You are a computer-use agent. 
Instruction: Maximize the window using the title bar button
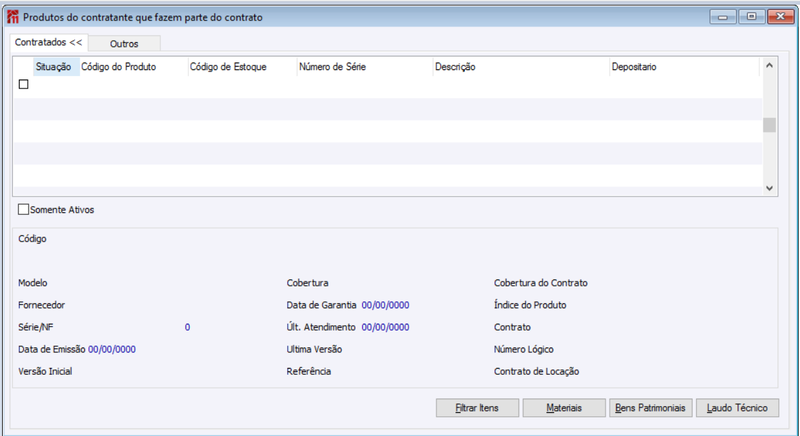coord(752,17)
